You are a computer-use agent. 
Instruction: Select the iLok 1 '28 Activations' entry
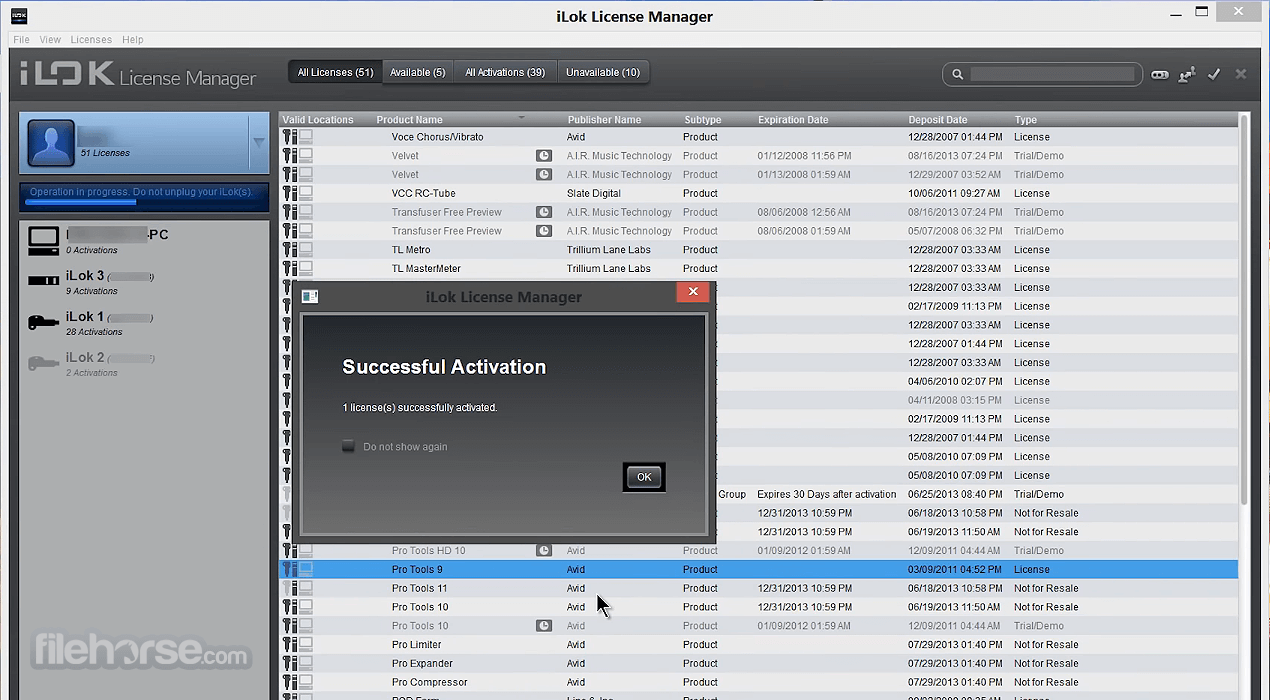pyautogui.click(x=144, y=323)
